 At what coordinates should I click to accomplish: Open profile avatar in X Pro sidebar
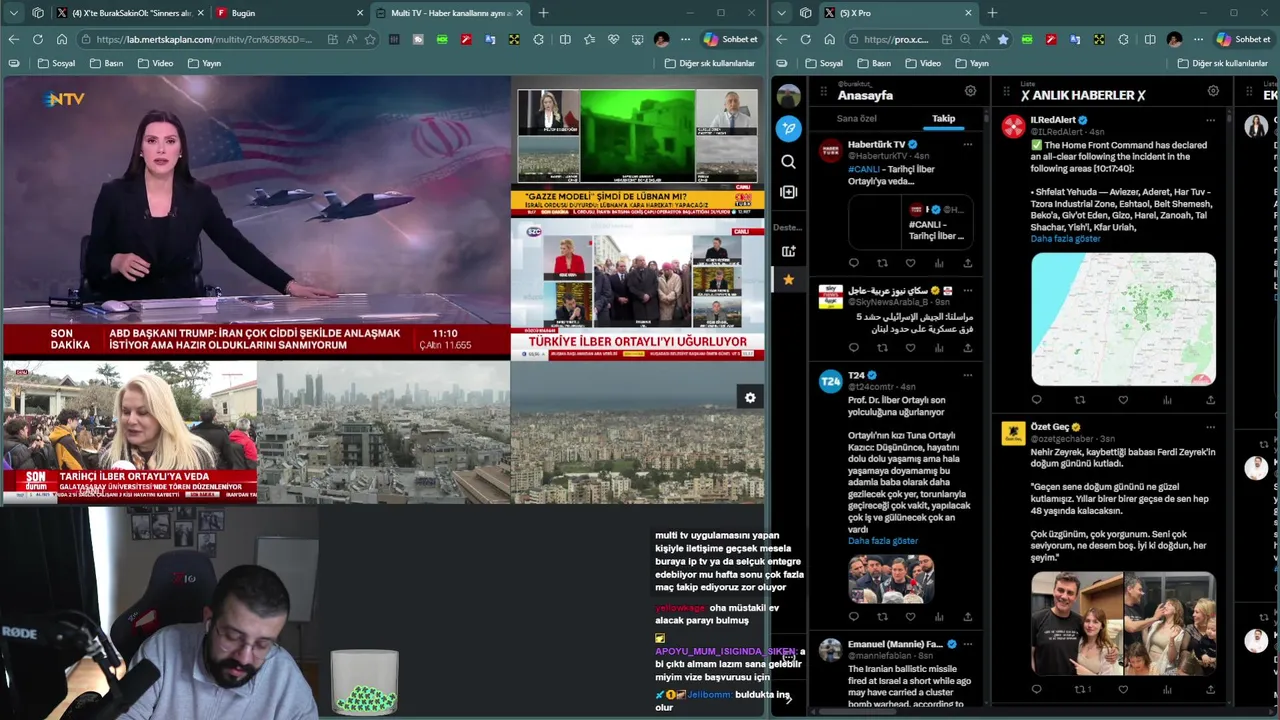tap(789, 96)
